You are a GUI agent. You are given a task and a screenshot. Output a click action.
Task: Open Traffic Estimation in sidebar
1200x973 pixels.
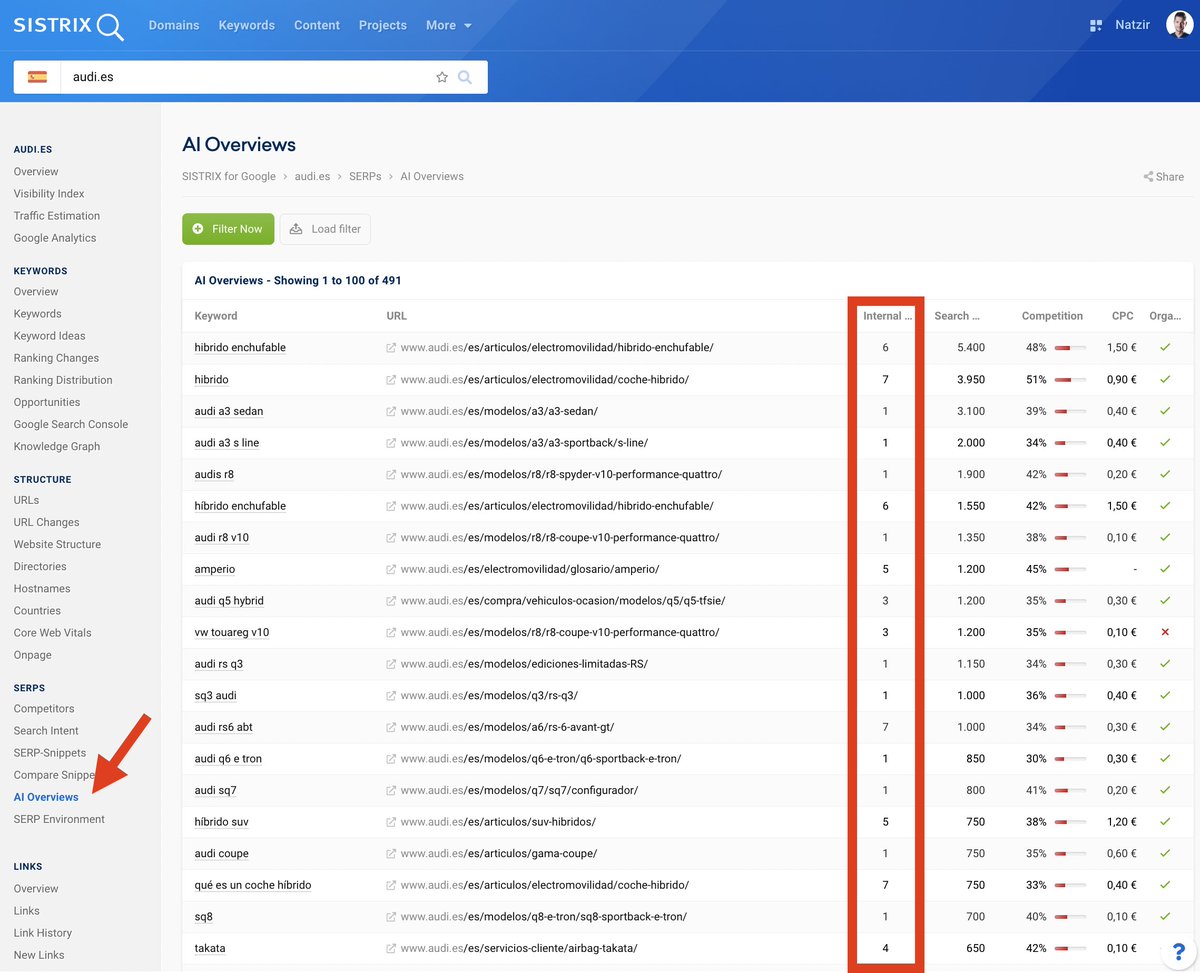coord(57,216)
